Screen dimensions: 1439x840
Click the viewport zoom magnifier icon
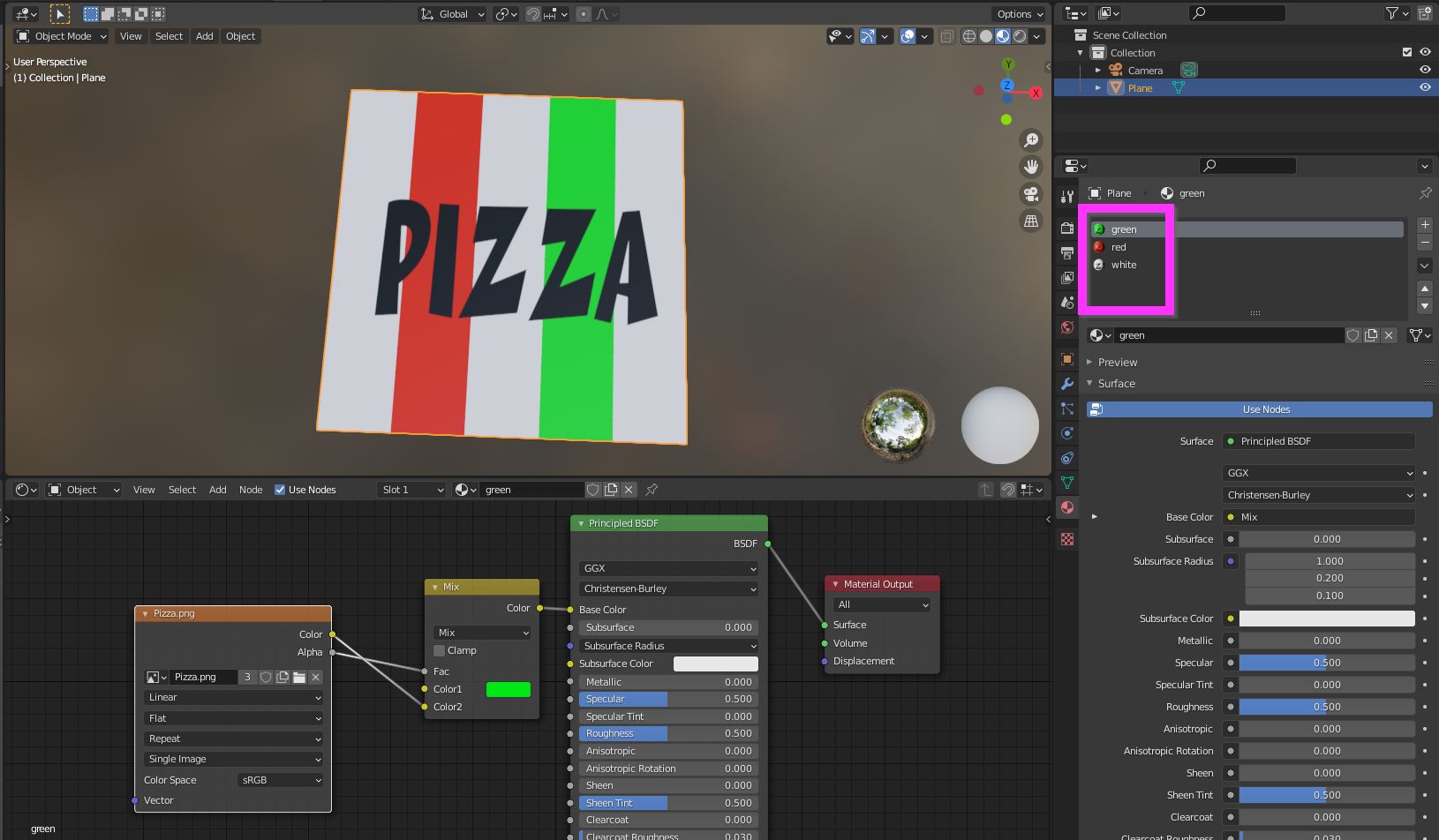click(1030, 140)
